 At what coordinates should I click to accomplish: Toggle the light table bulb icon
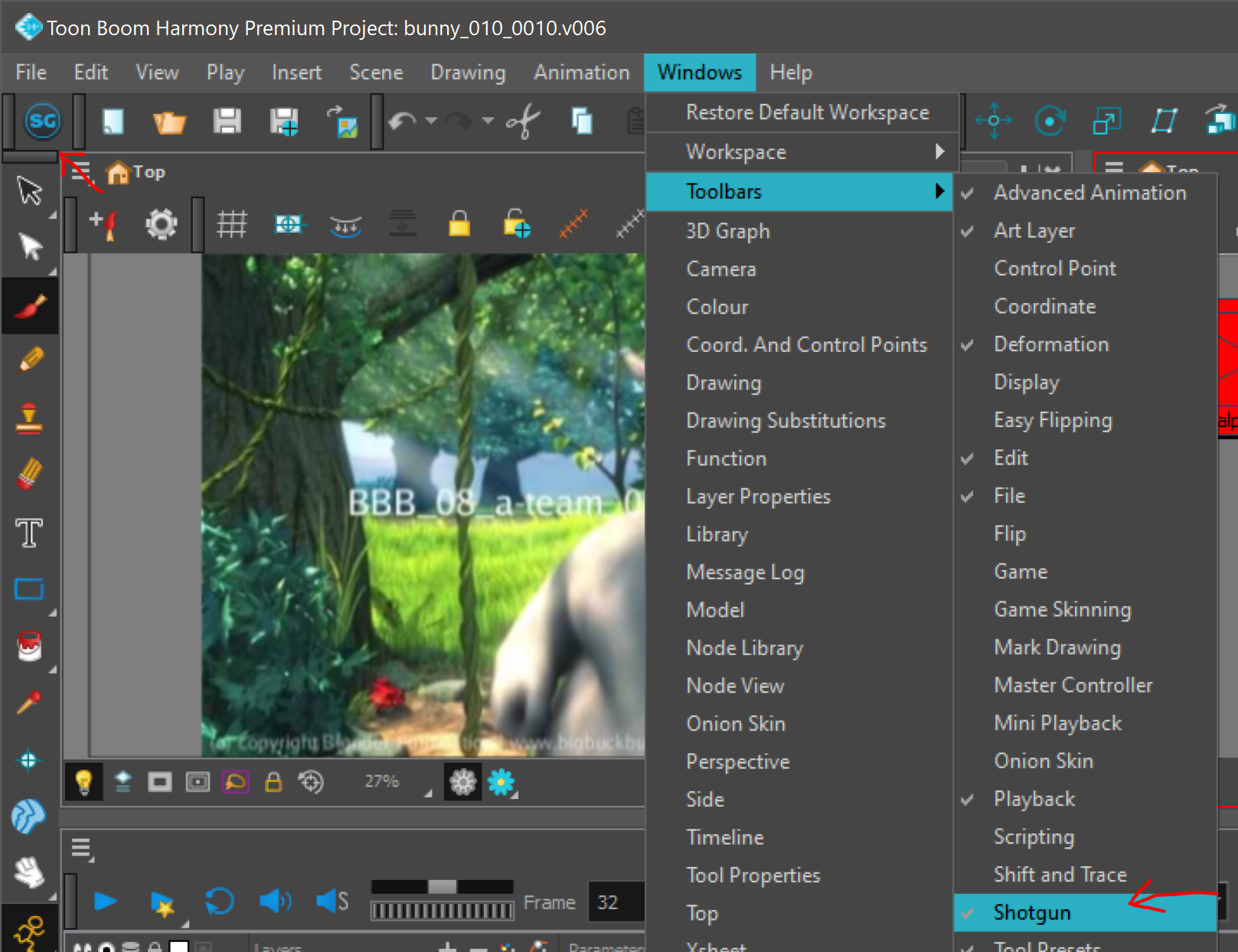83,782
